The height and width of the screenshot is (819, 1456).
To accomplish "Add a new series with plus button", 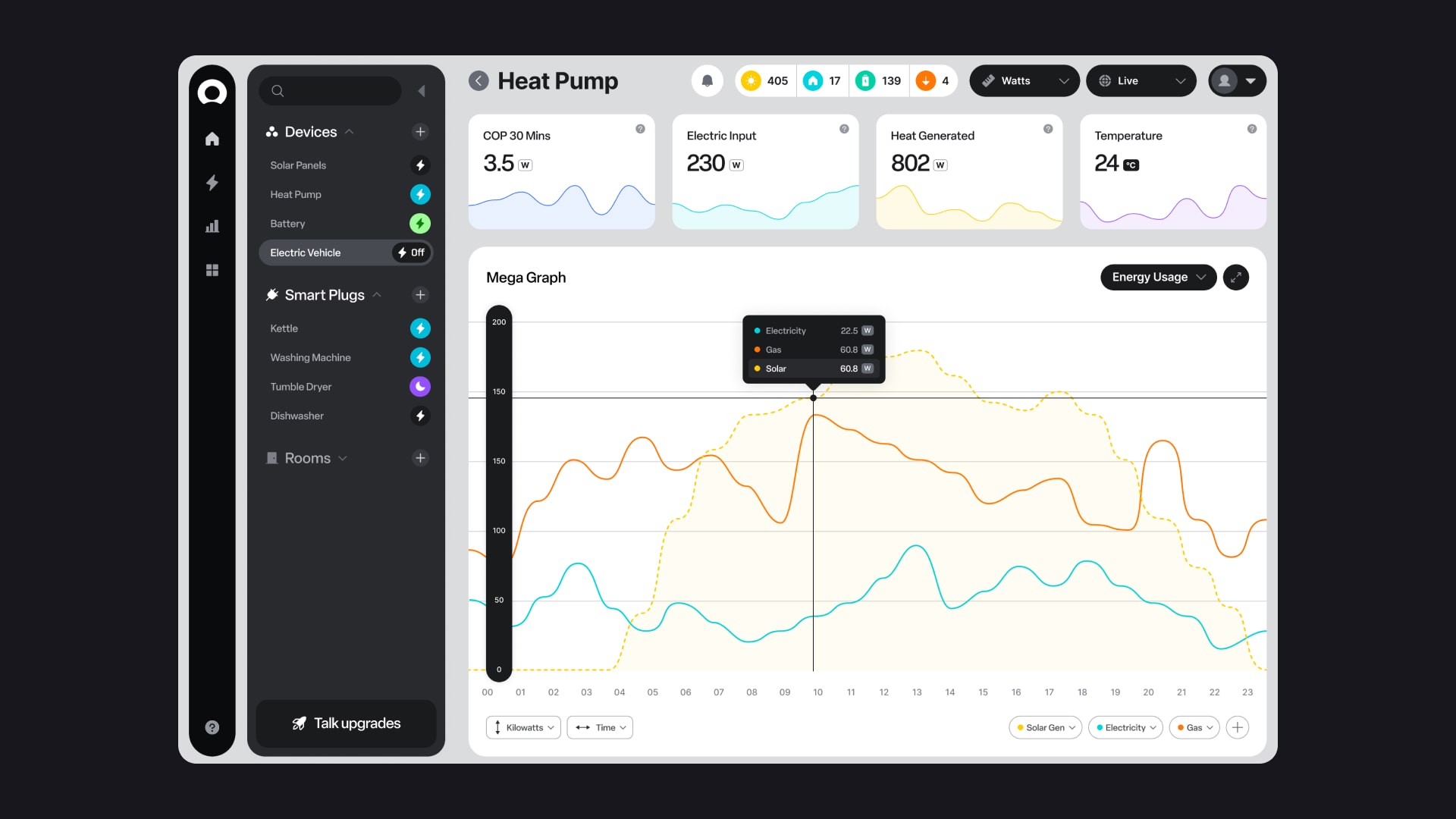I will tap(1237, 727).
